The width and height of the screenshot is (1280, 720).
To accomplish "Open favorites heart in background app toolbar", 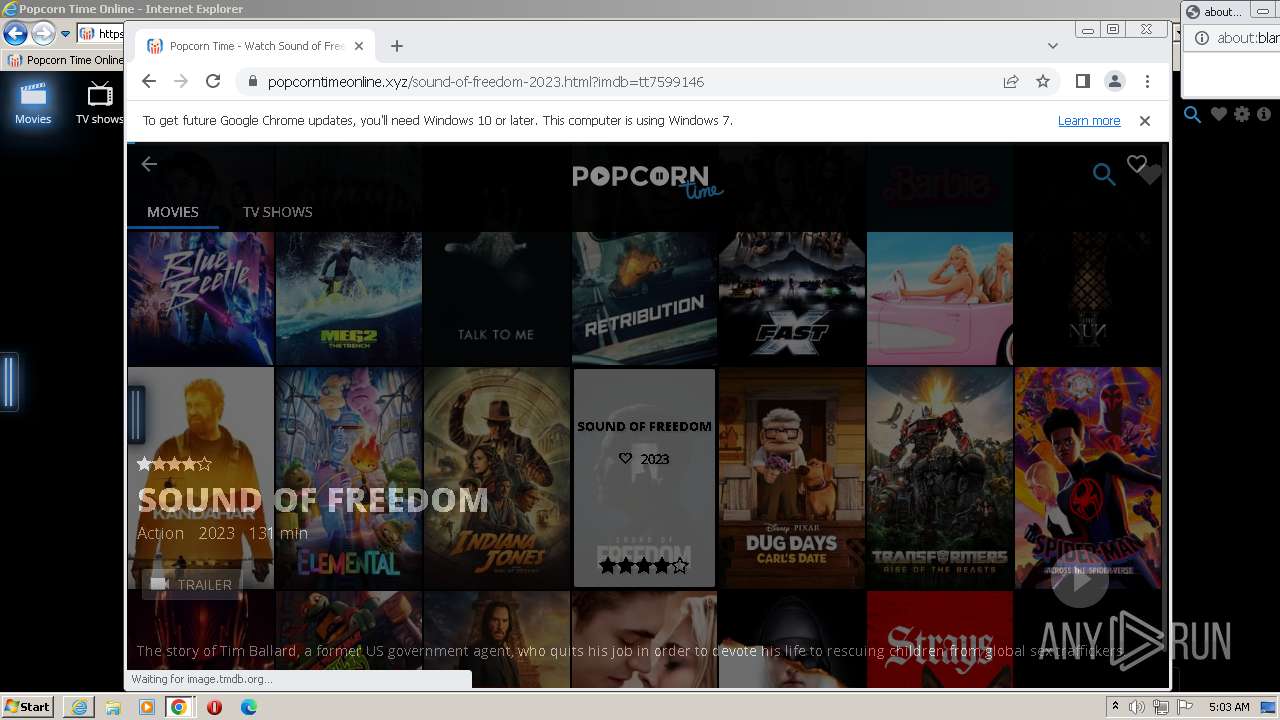I will coord(1218,115).
